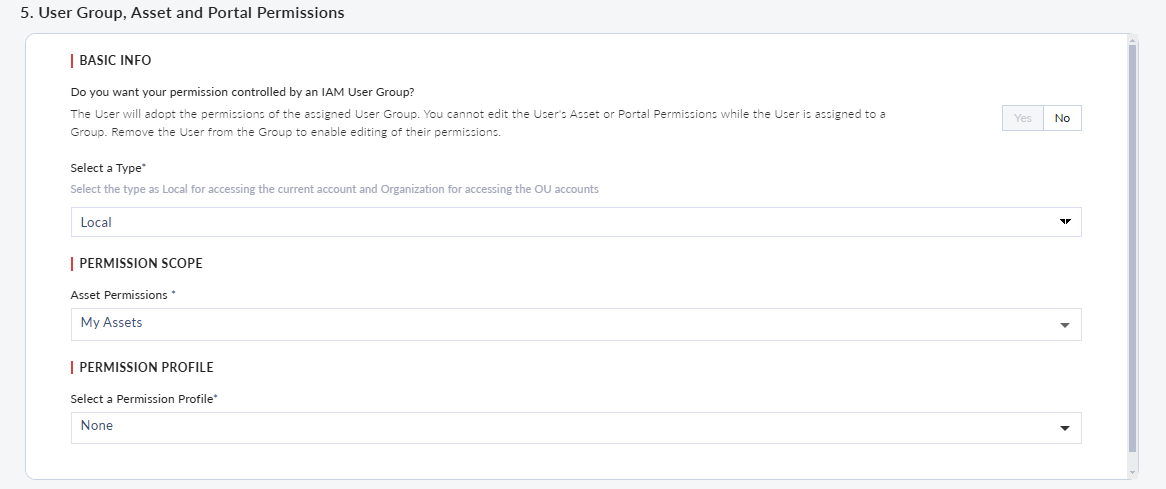
Task: Click the Yes option for IAM User Group
Action: click(x=1022, y=118)
